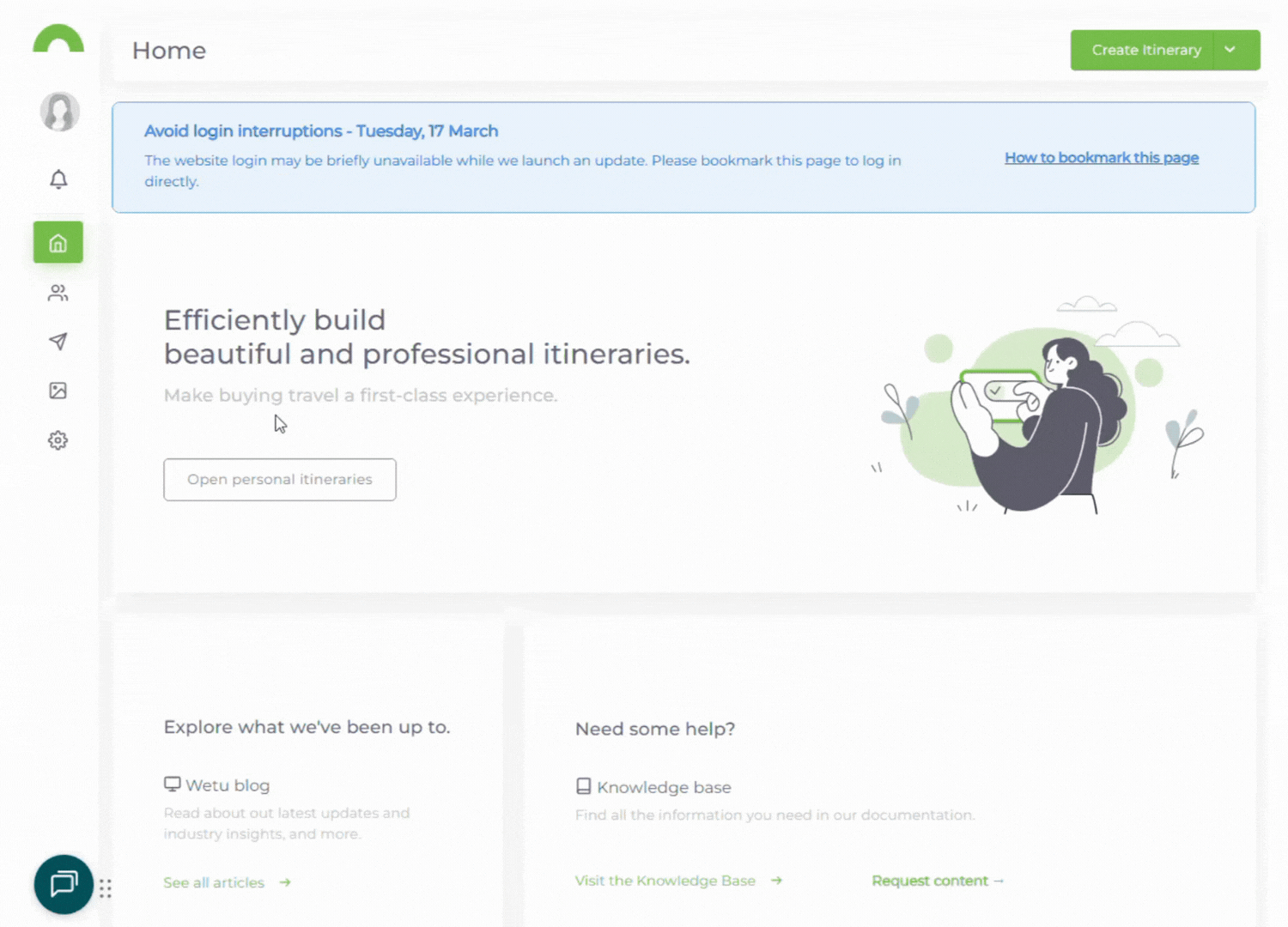Click the Create Itinerary button
1288x927 pixels.
click(x=1145, y=50)
